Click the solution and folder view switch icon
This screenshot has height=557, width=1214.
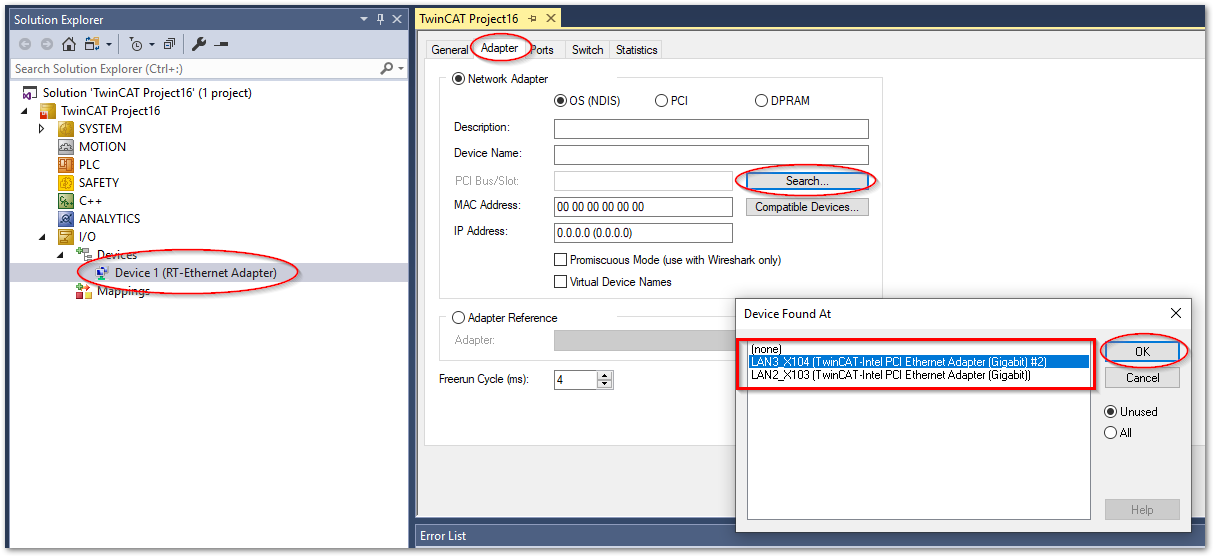(x=91, y=44)
